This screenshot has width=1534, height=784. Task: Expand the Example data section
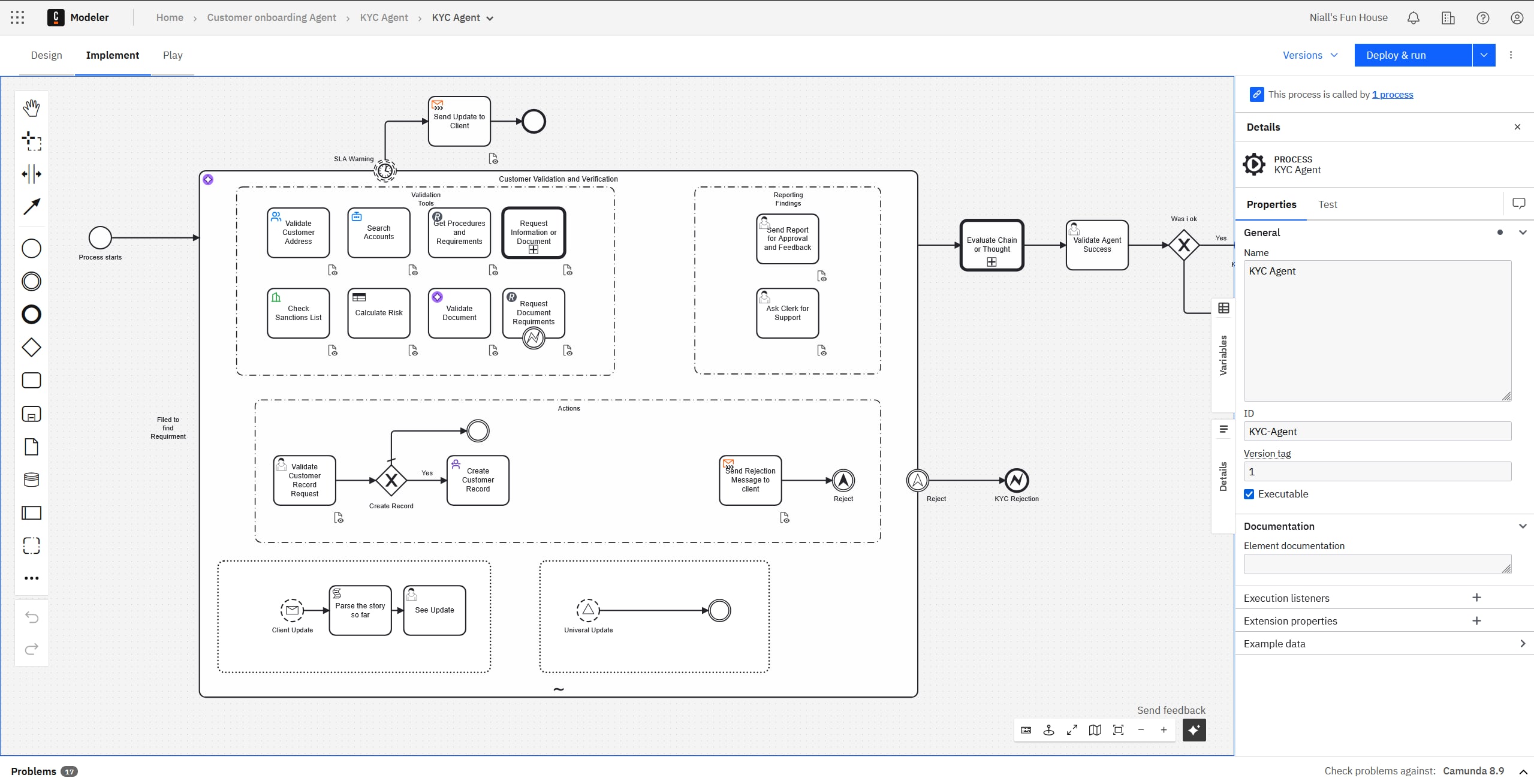coord(1522,644)
